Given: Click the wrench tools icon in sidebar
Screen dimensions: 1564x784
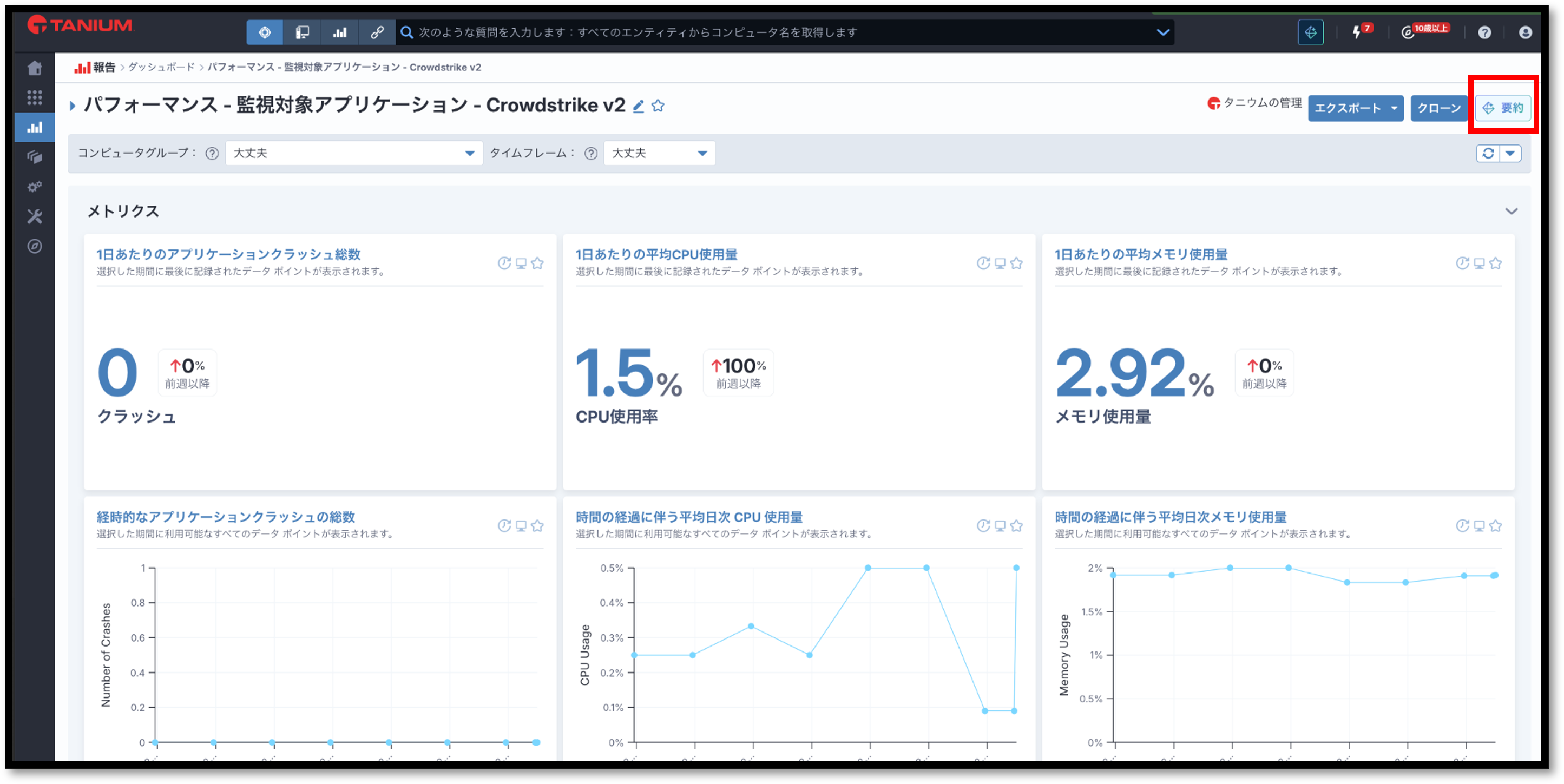Looking at the screenshot, I should [x=35, y=216].
